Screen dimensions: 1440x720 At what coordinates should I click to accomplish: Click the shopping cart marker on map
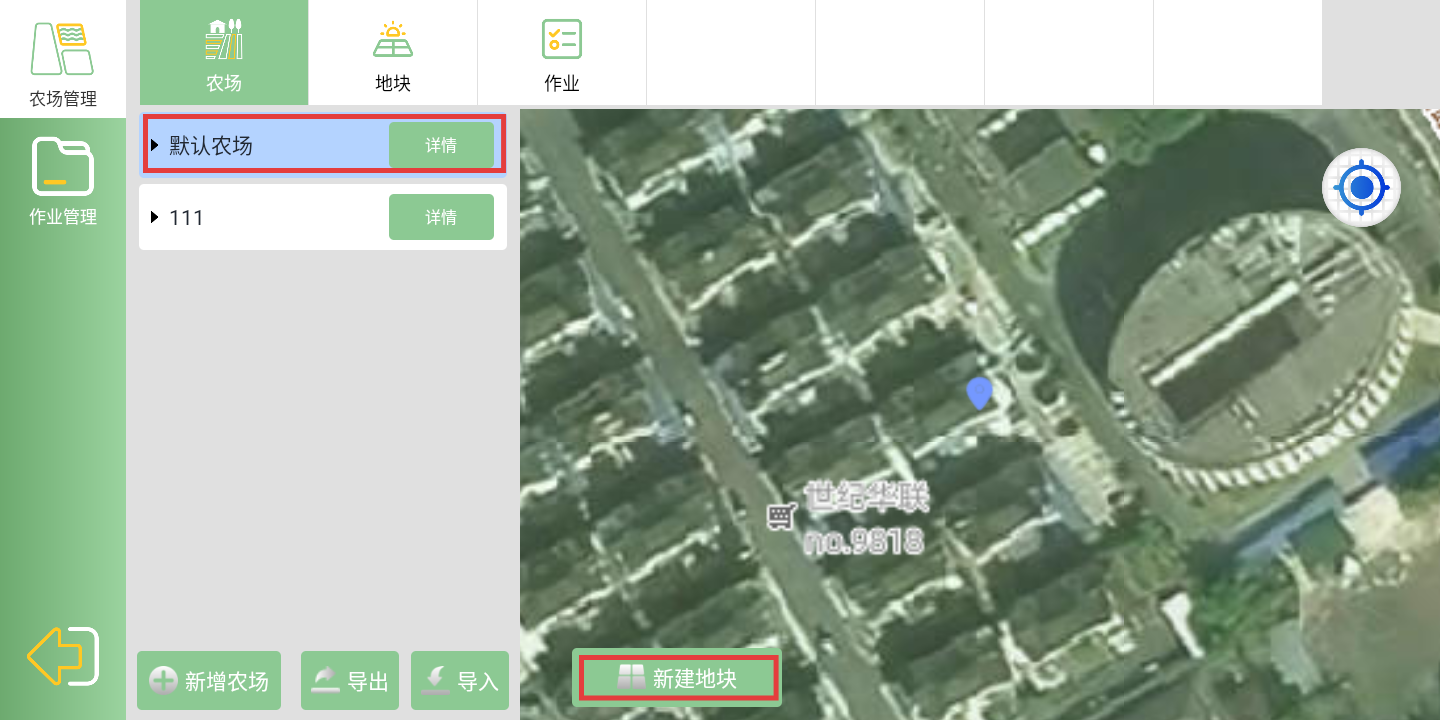780,516
